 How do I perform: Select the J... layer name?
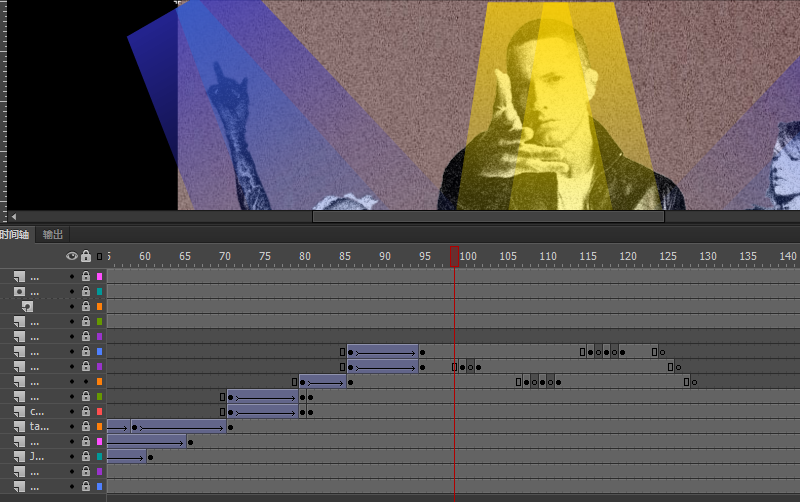coord(37,456)
